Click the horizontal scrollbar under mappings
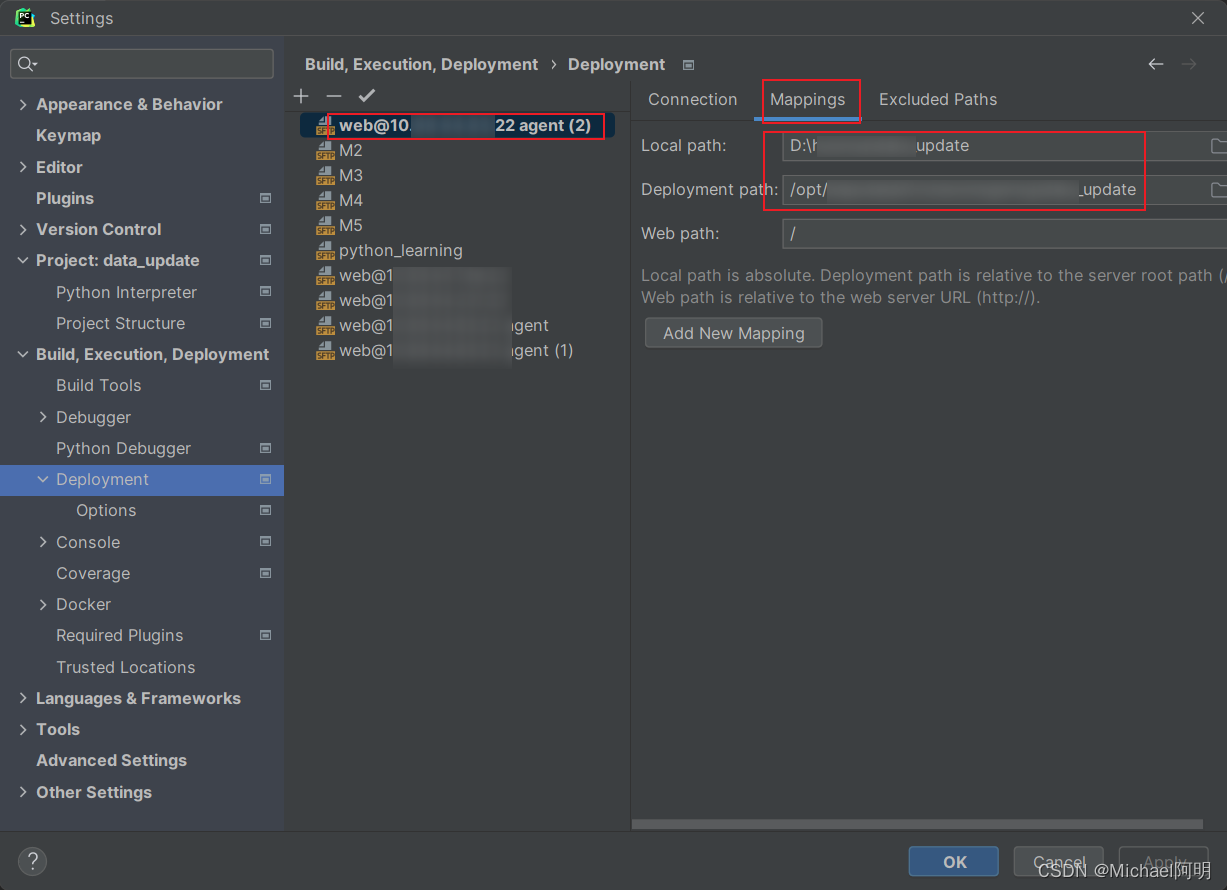The width and height of the screenshot is (1227, 890). tap(917, 825)
